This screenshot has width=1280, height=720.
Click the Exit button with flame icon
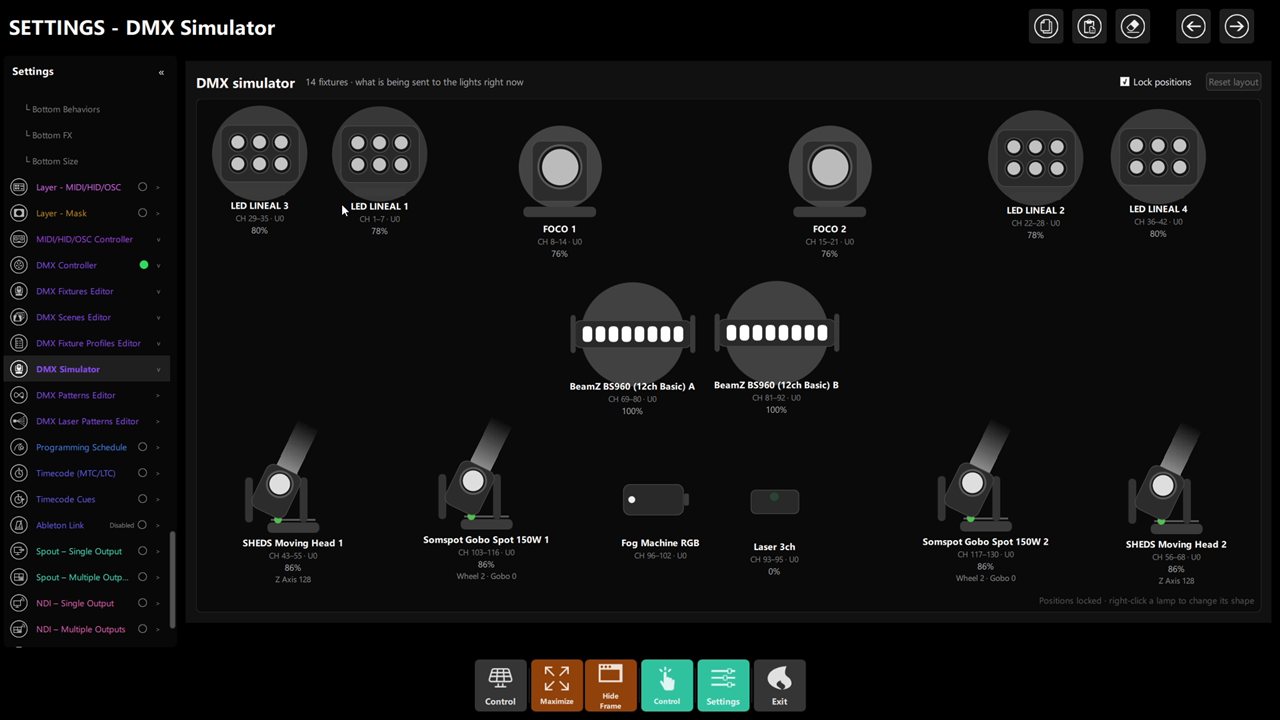coord(779,686)
